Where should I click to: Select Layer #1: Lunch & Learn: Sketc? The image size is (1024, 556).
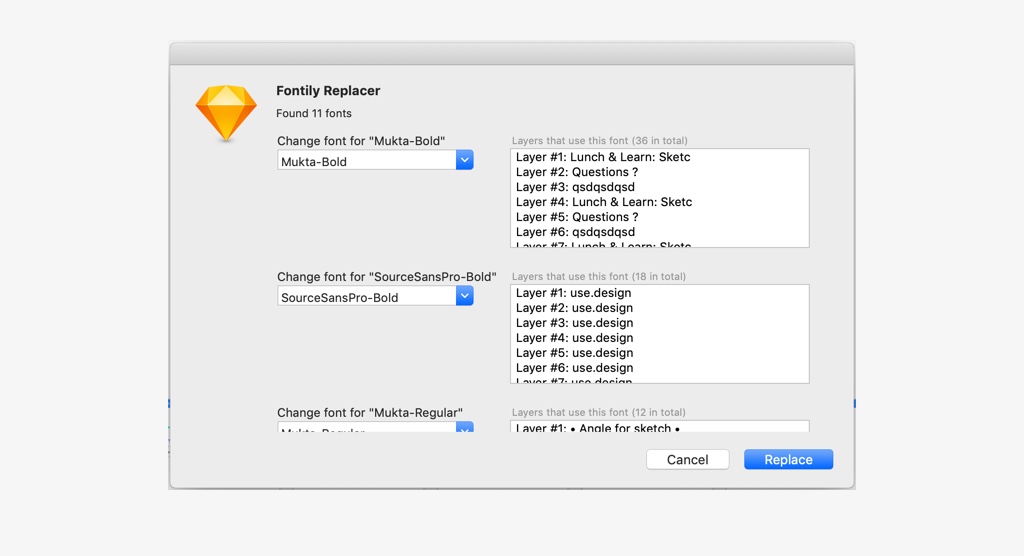pyautogui.click(x=660, y=157)
